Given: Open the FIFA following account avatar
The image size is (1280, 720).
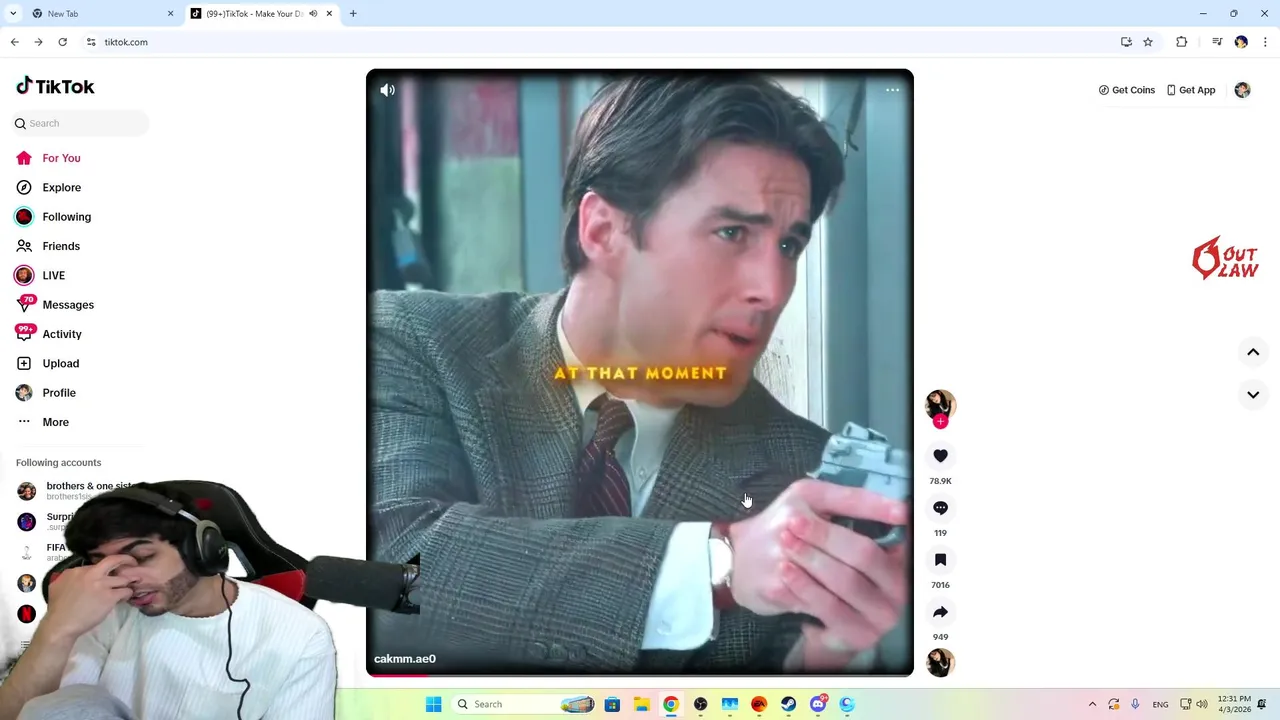Looking at the screenshot, I should pyautogui.click(x=27, y=552).
